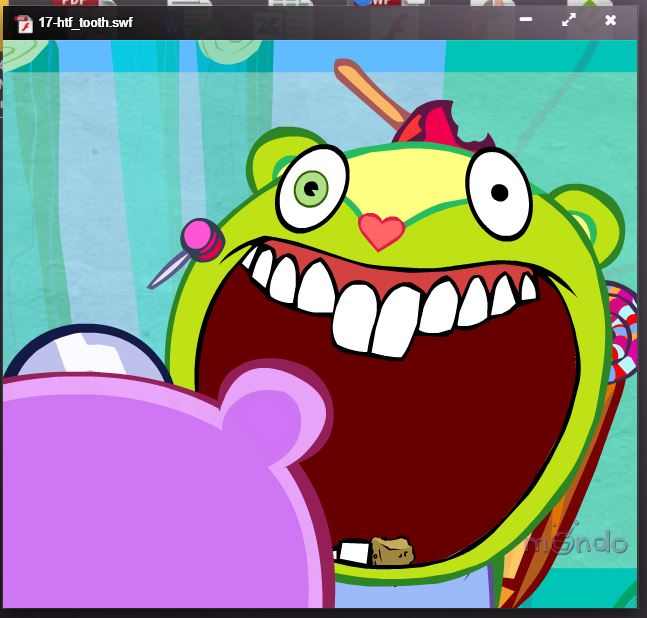The image size is (647, 618).
Task: Click the 17-htf_tooth.swf title text
Action: [x=85, y=22]
